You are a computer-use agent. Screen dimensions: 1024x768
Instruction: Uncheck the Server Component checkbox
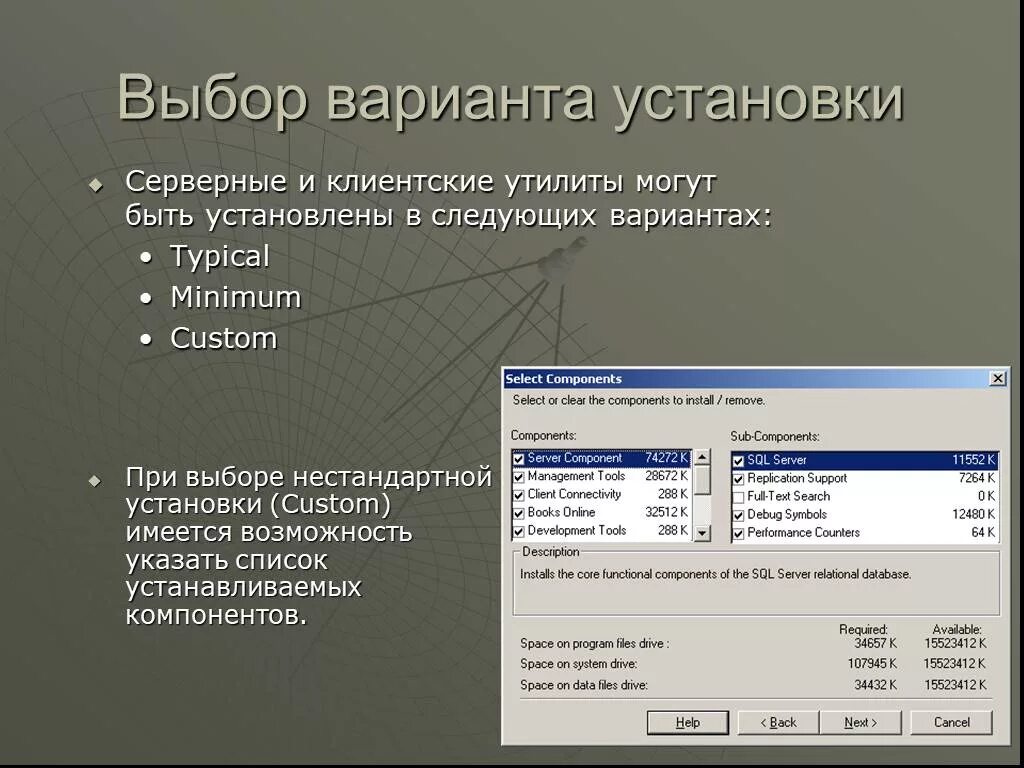[519, 459]
